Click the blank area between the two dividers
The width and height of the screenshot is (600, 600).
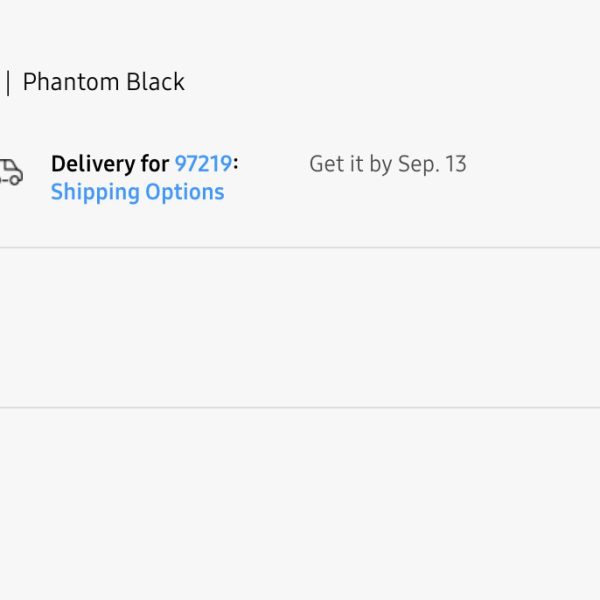click(300, 327)
